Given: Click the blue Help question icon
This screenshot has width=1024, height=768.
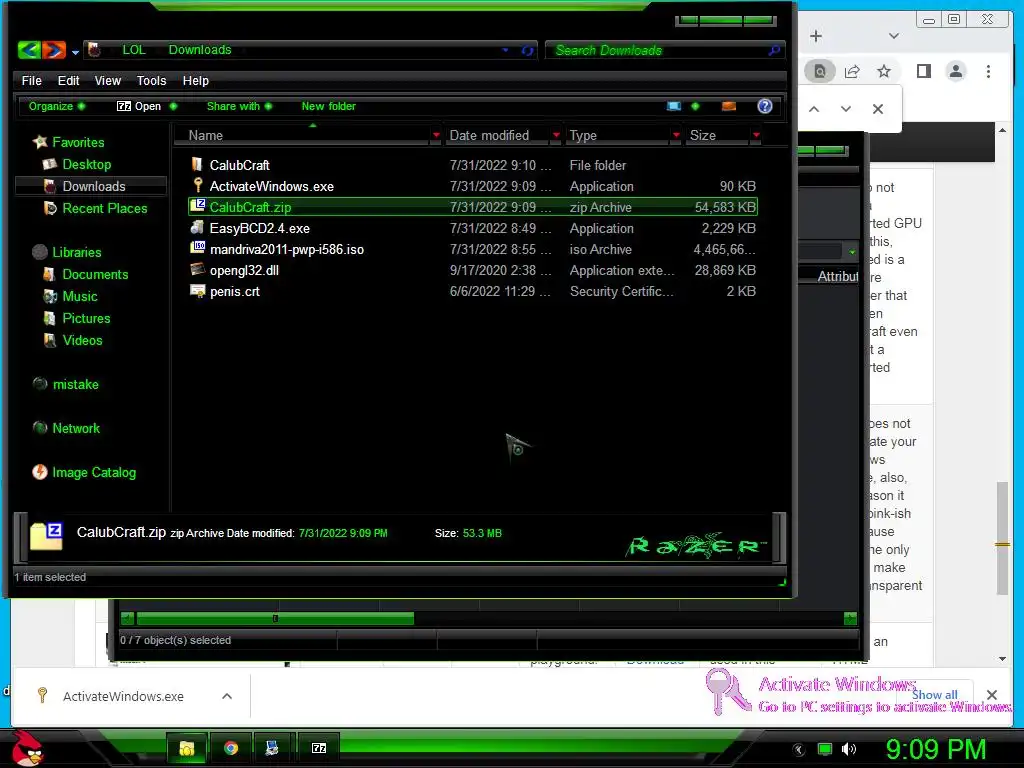Looking at the screenshot, I should coord(765,106).
